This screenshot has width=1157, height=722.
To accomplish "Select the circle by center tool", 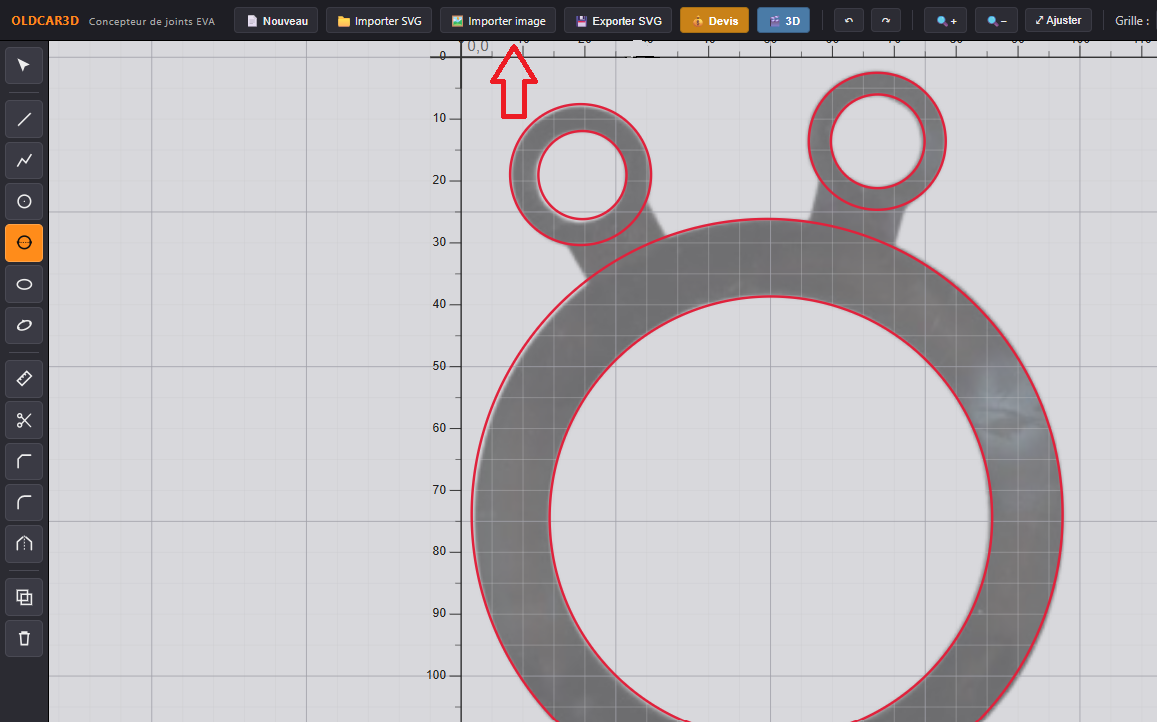I will [x=24, y=202].
